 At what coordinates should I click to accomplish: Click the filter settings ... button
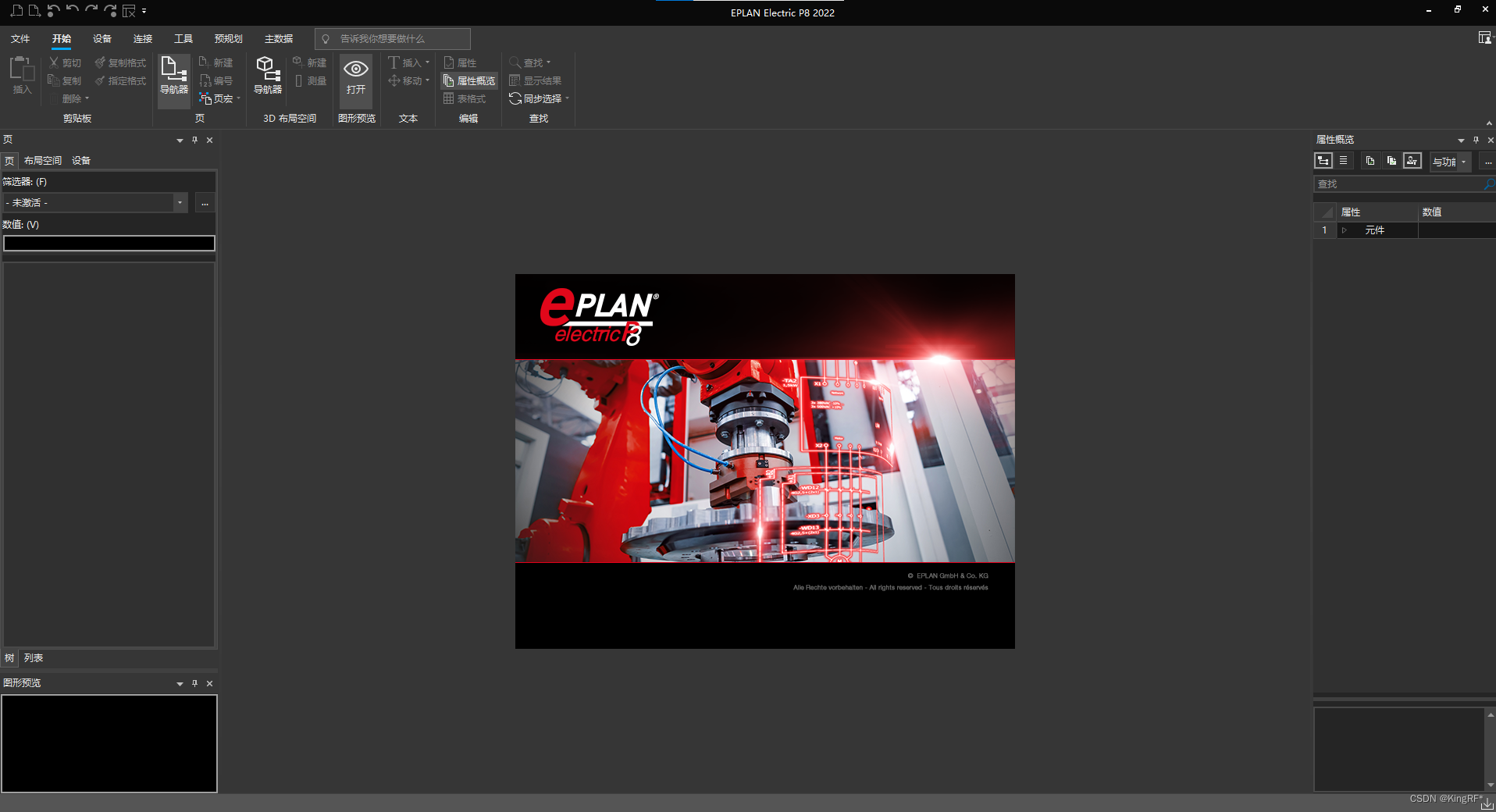[205, 202]
